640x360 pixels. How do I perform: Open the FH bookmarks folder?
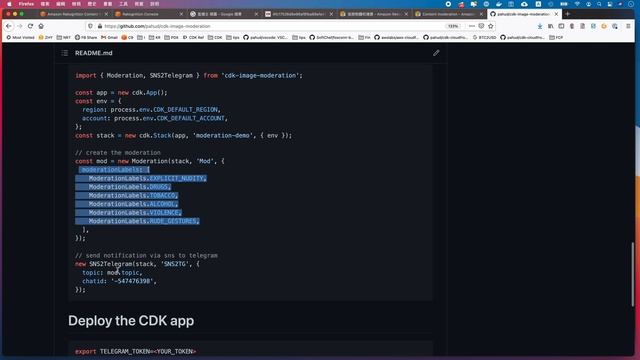(x=364, y=37)
